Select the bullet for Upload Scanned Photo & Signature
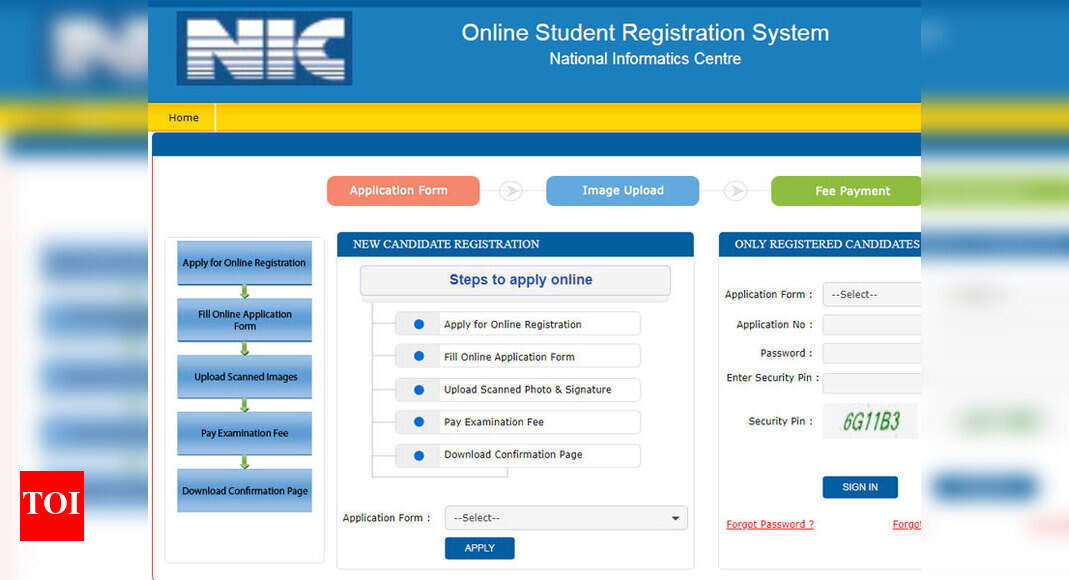 pos(419,389)
